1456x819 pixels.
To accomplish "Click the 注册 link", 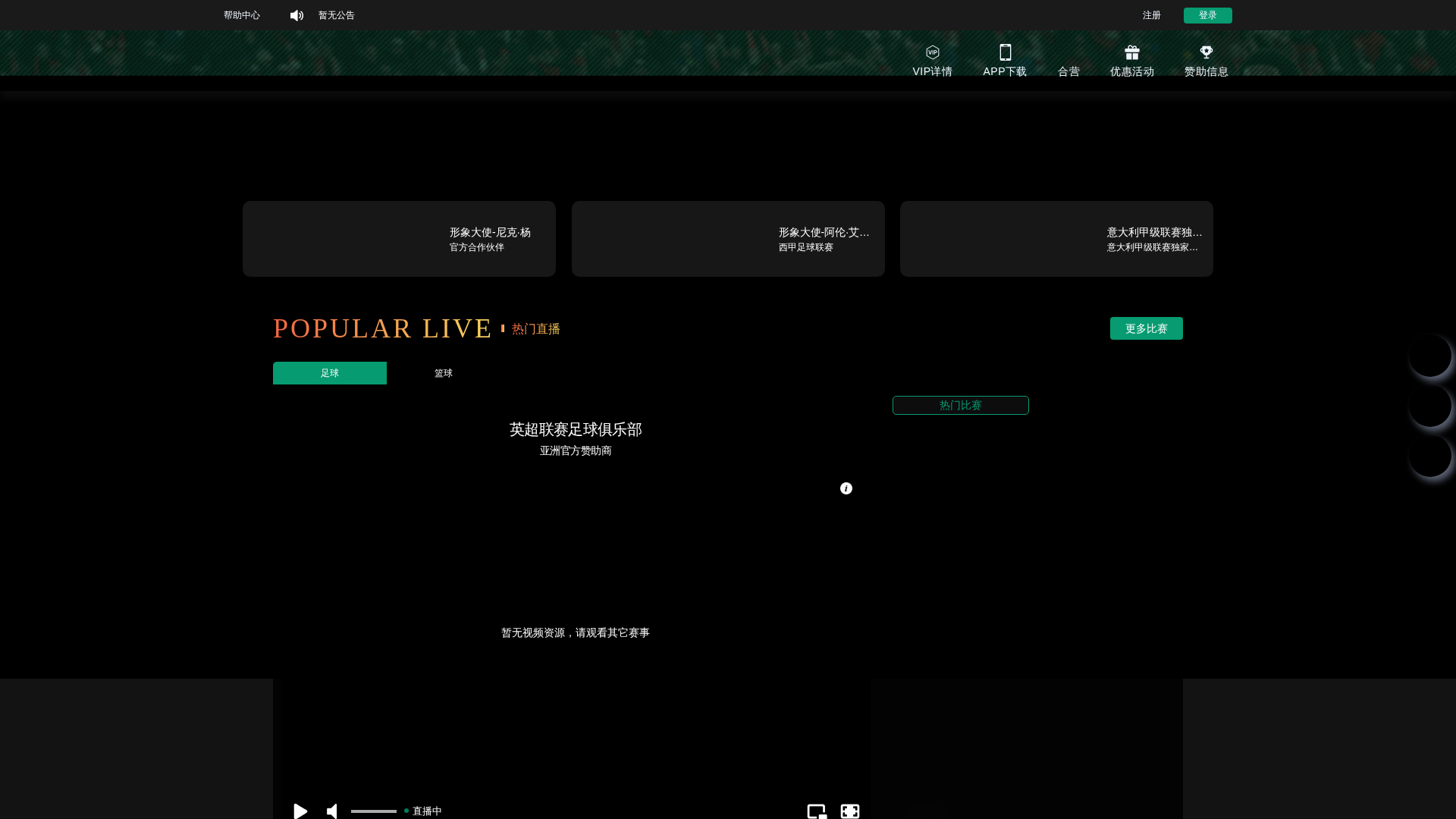I will 1152,15.
